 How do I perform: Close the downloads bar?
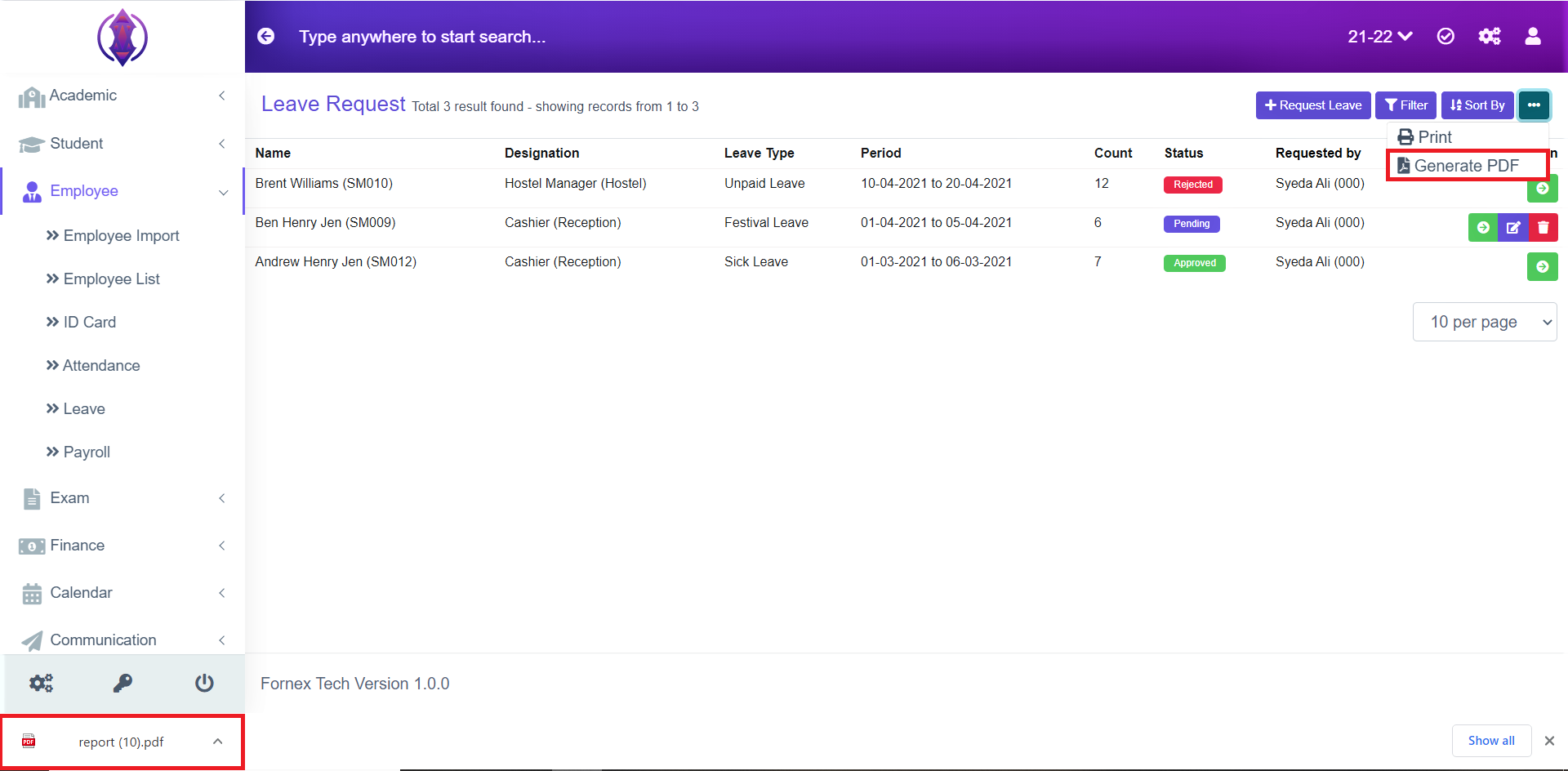(x=1549, y=741)
